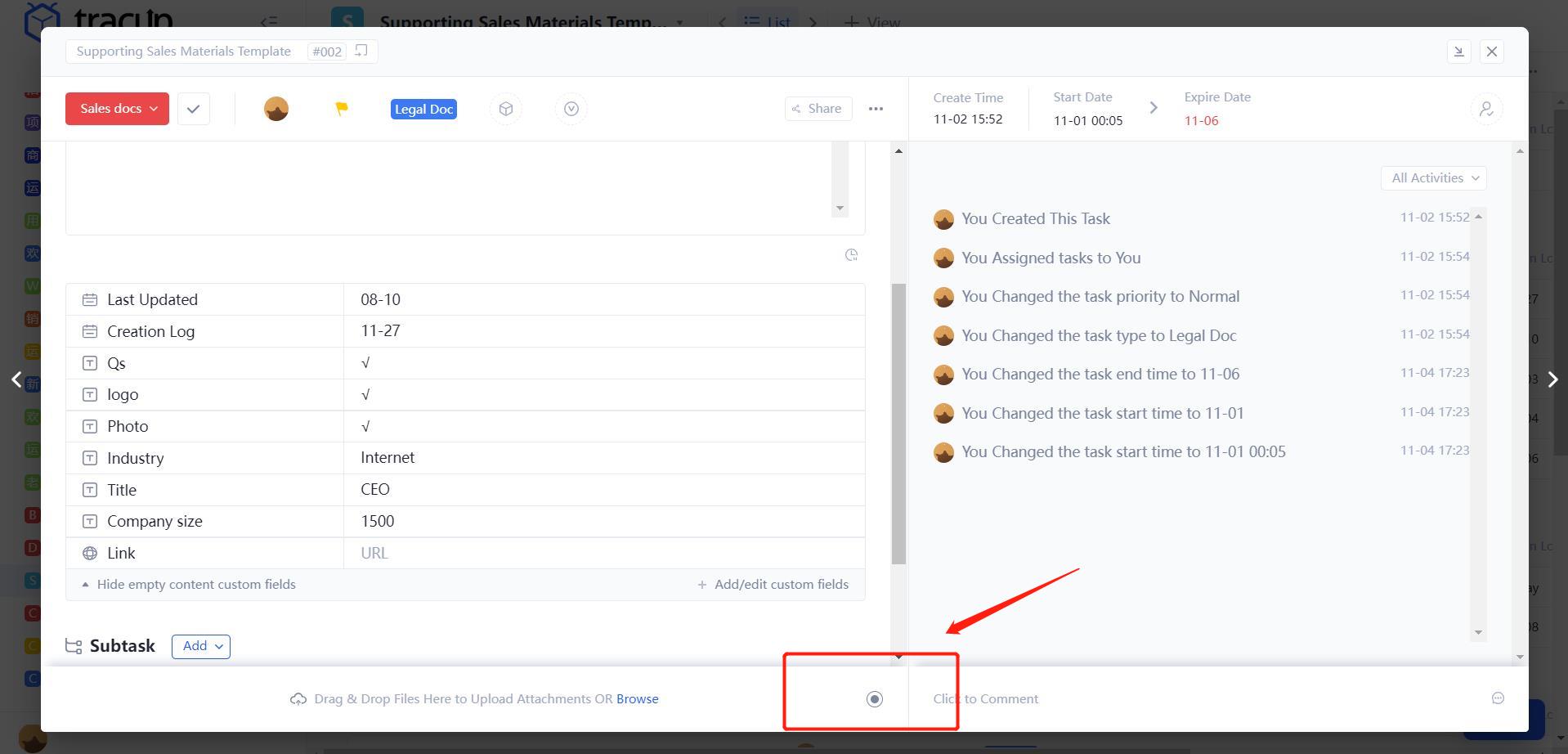This screenshot has height=754, width=1568.
Task: Go to the previous task with the left arrow
Action: tap(16, 379)
